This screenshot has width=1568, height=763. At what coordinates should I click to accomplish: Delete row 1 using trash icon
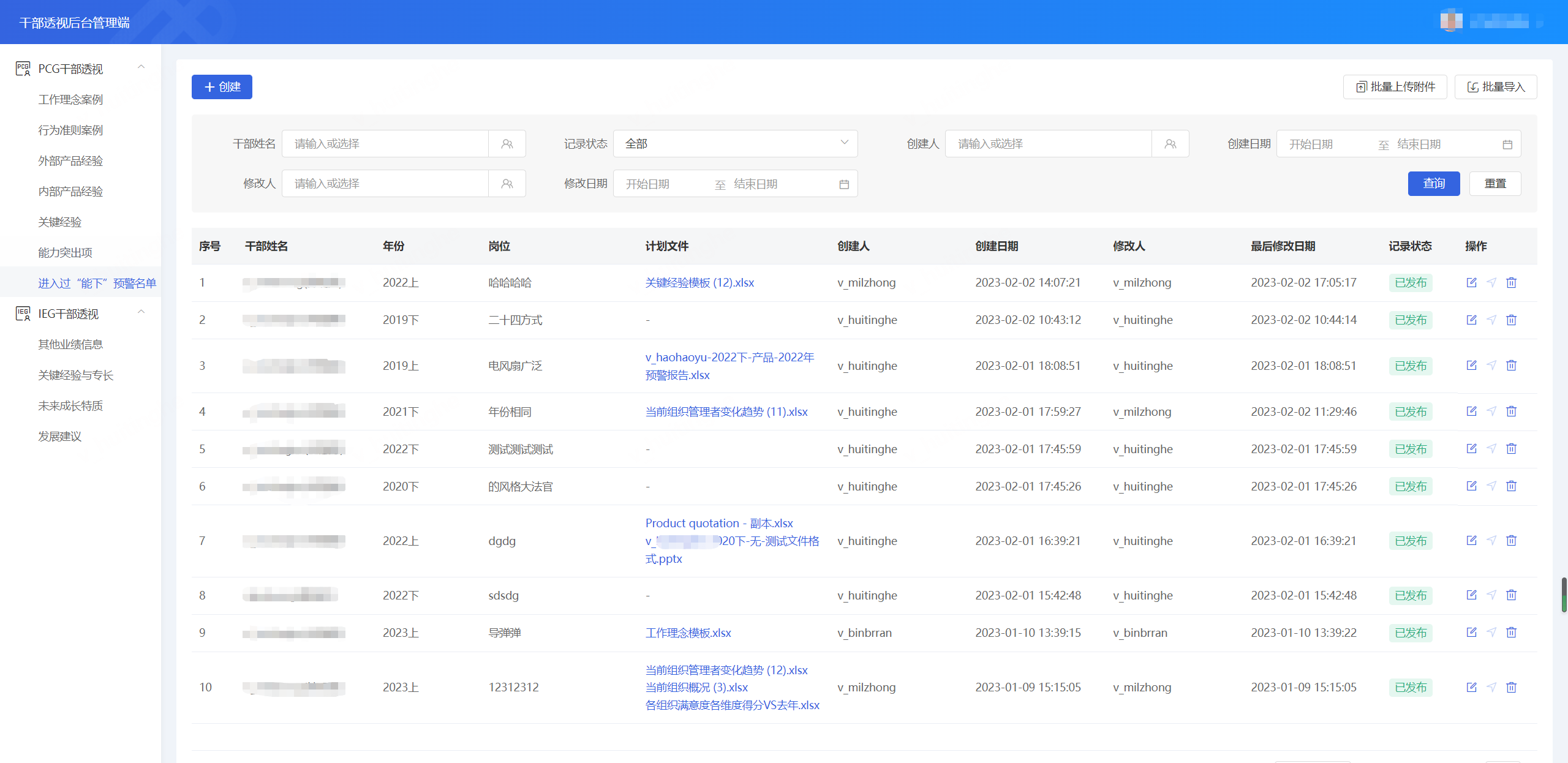(x=1512, y=282)
